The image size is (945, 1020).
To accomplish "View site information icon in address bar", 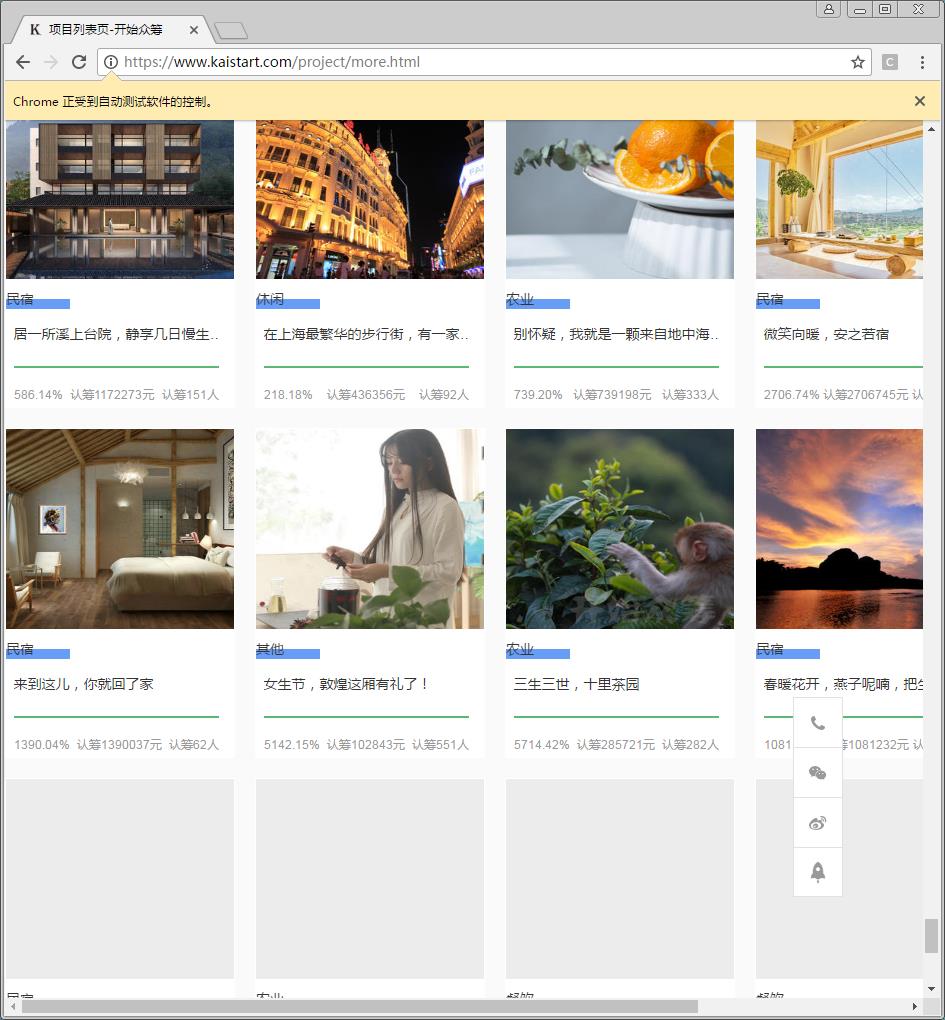I will (111, 62).
